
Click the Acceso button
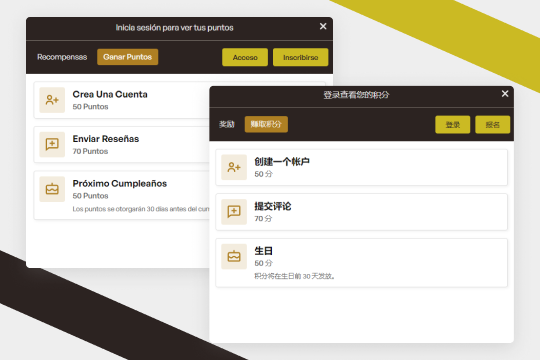[x=245, y=57]
